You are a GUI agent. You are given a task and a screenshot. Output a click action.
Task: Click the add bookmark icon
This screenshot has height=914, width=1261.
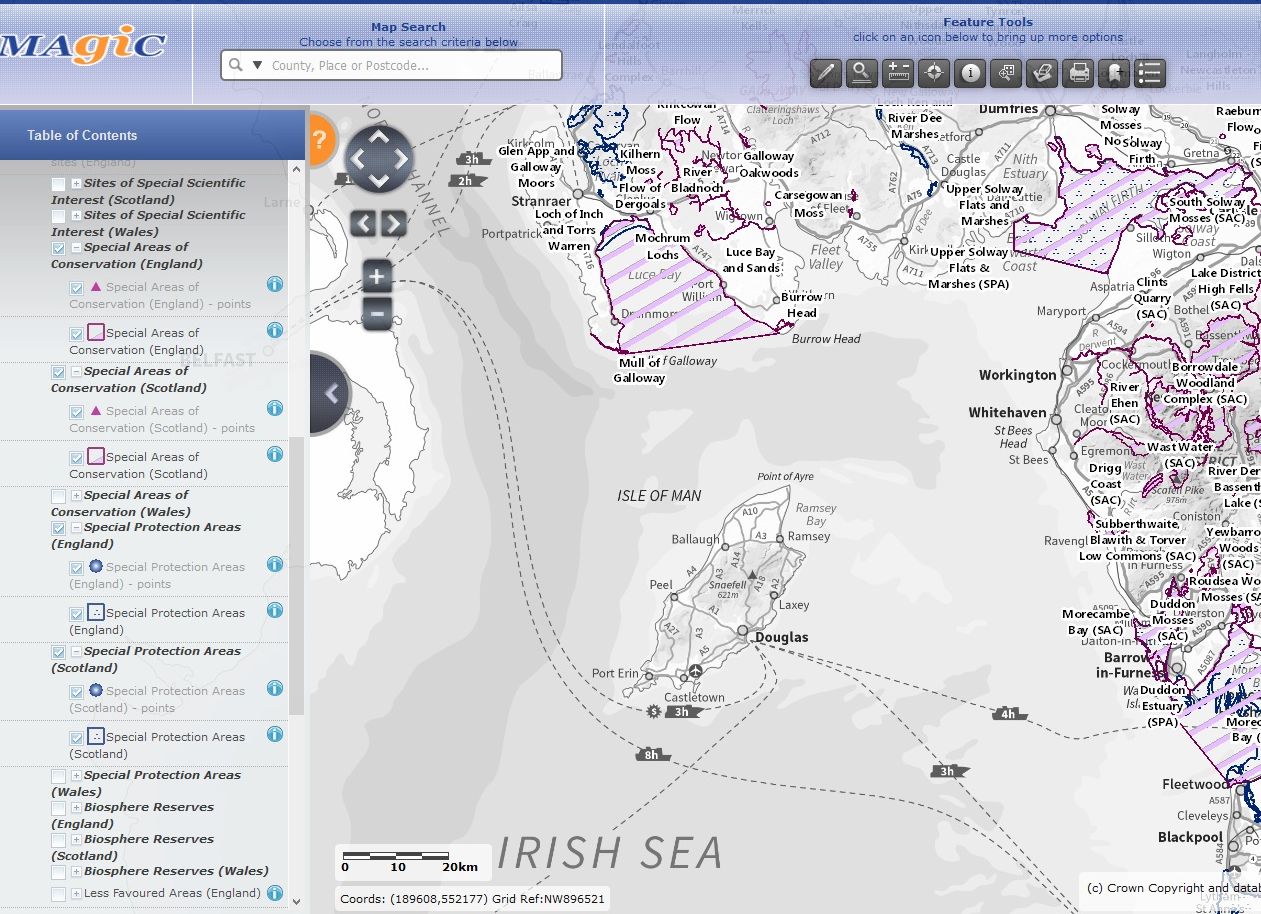(x=1113, y=73)
